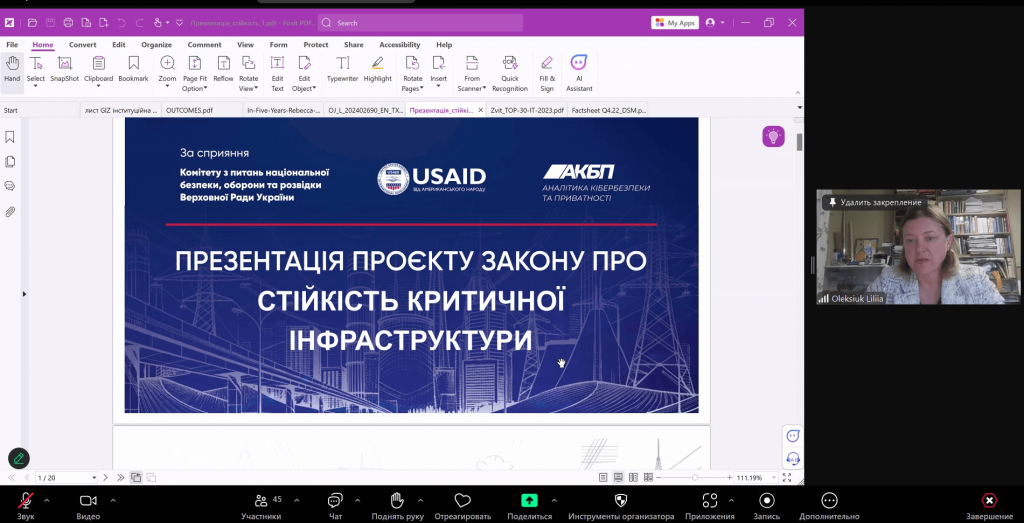Adjust the zoom slider in status bar

[x=695, y=478]
